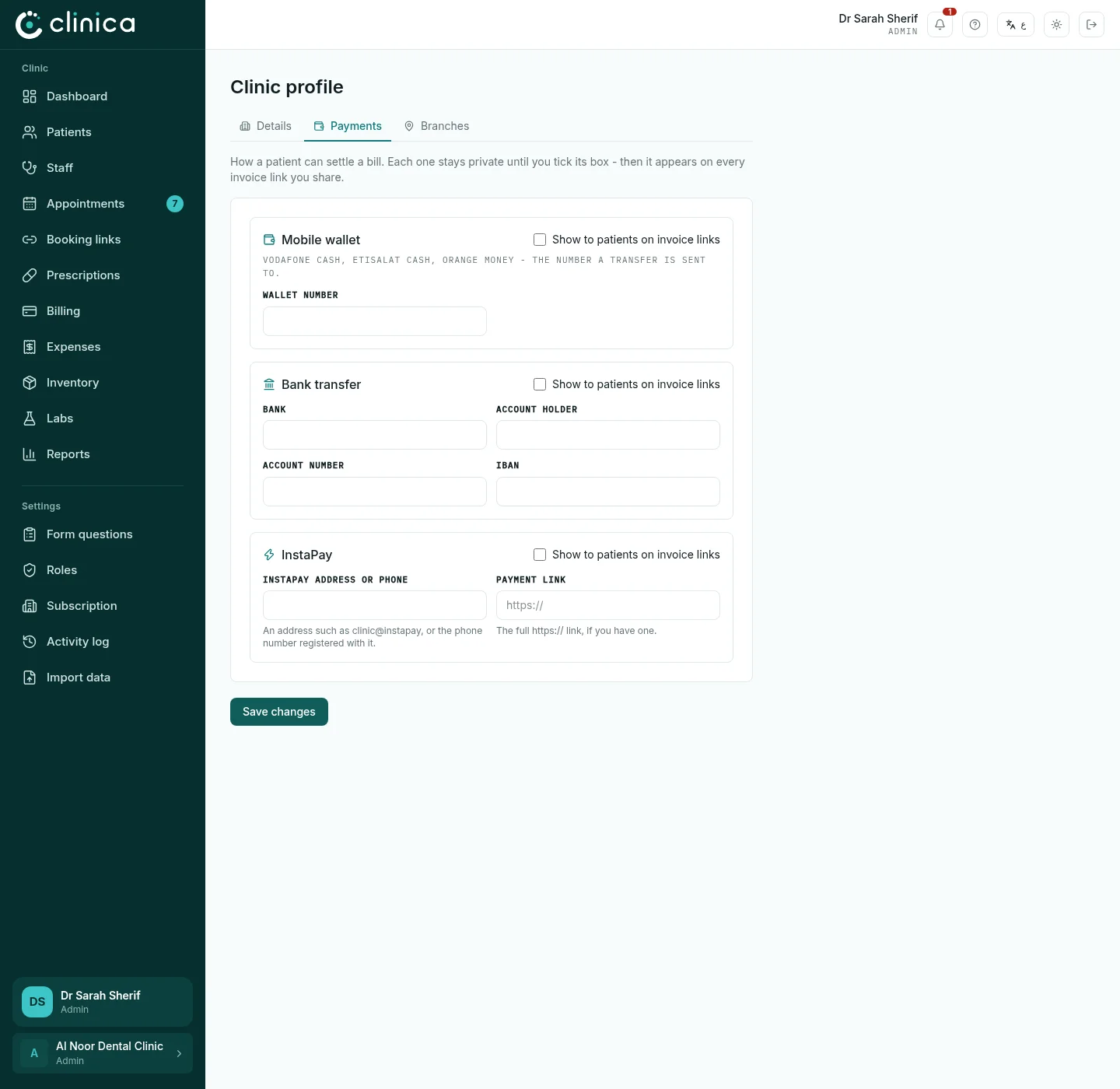Click the Bank transfer building icon
1120x1089 pixels.
(x=269, y=384)
